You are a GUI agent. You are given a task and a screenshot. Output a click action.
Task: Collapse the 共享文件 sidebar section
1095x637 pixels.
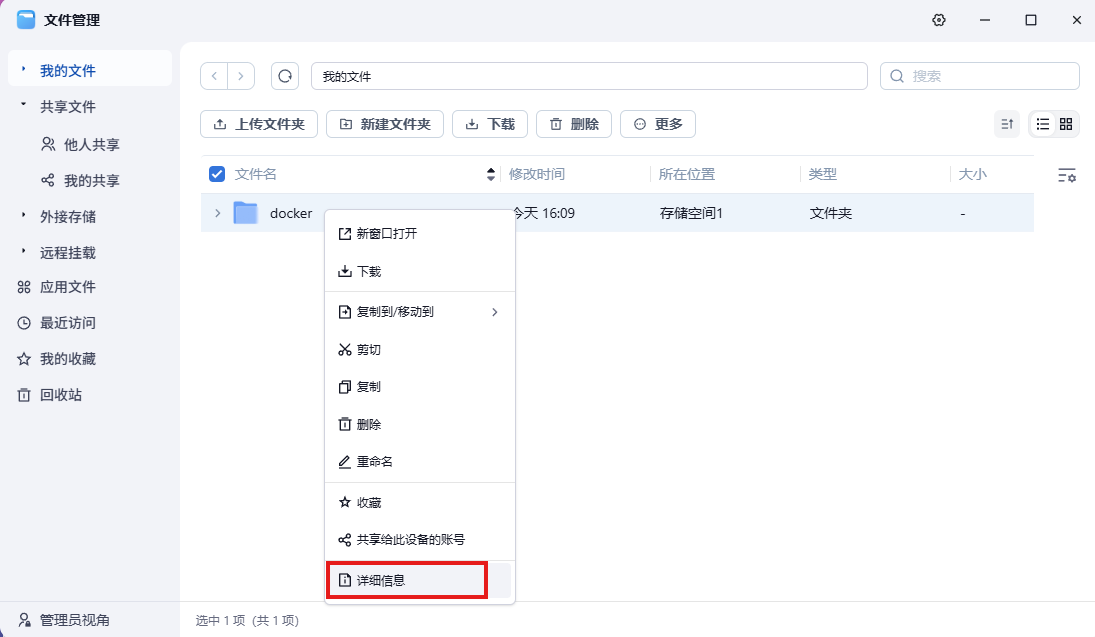pos(24,106)
